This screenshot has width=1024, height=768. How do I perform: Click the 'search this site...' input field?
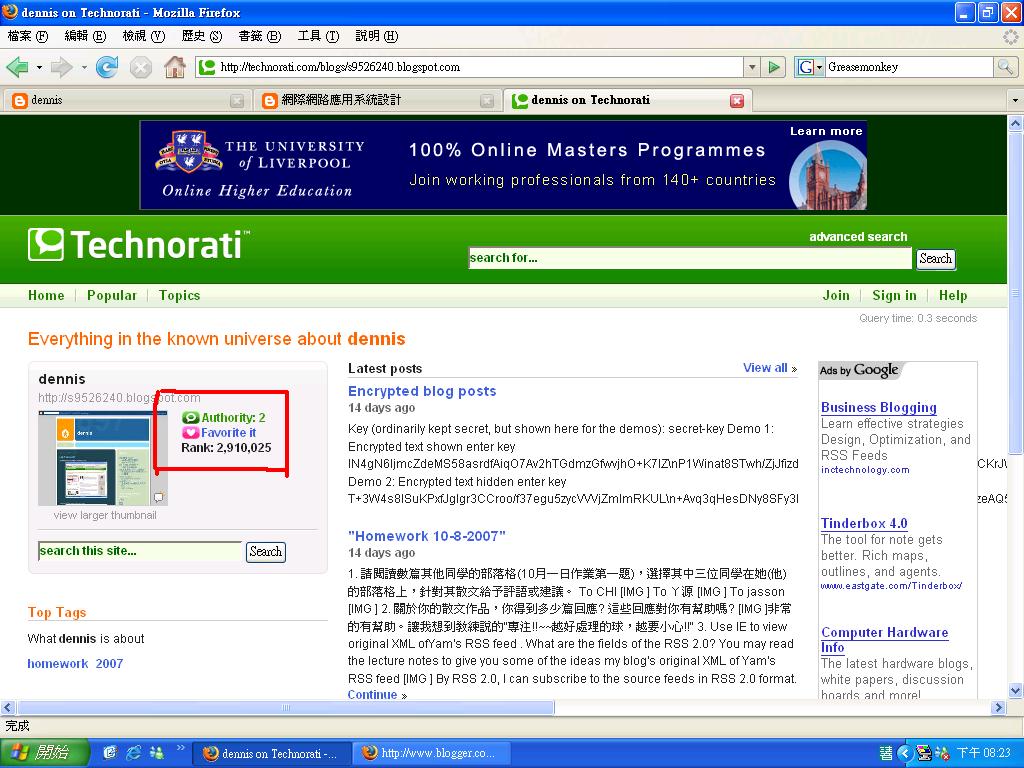140,551
